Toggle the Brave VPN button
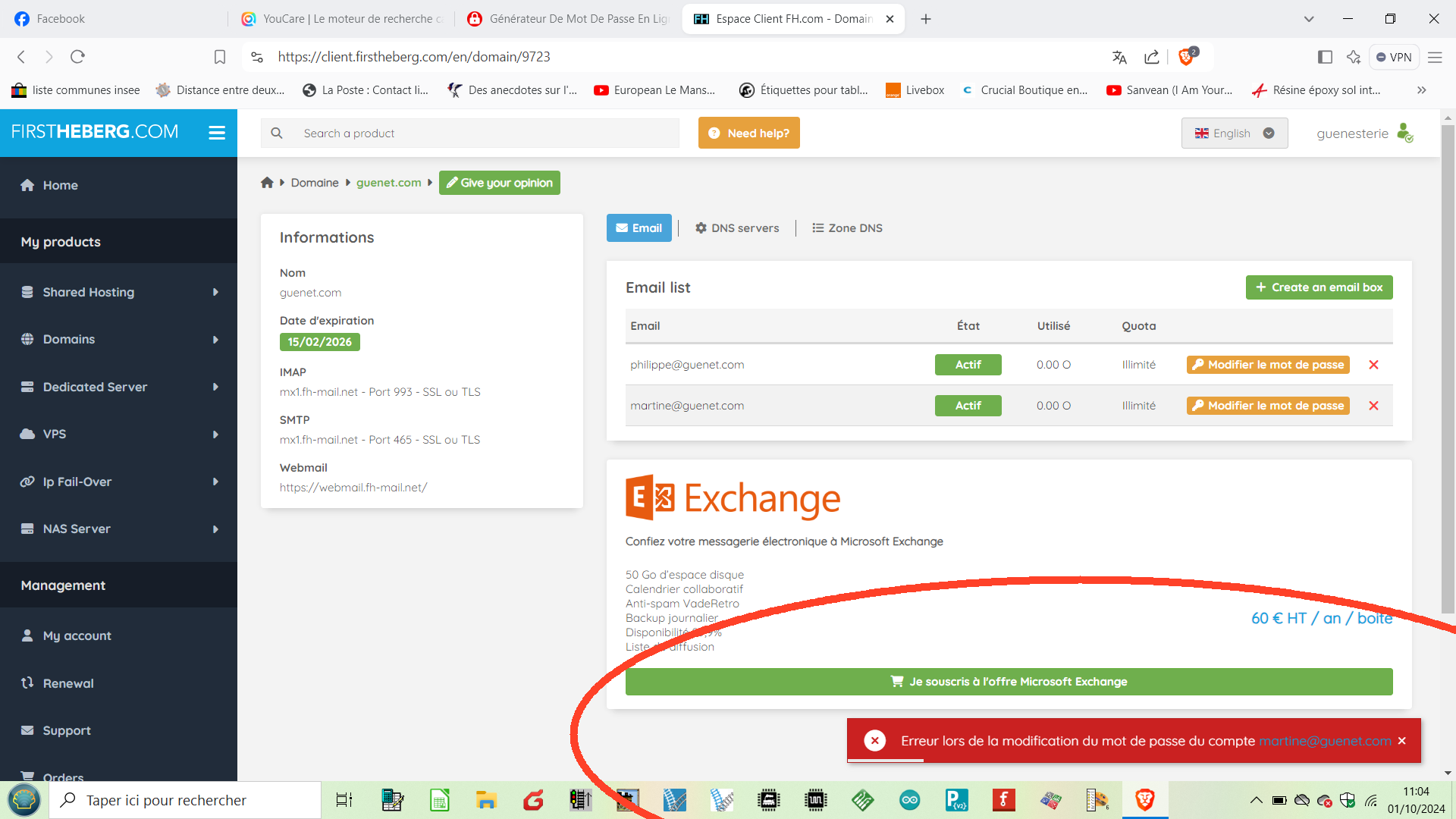This screenshot has width=1456, height=819. pyautogui.click(x=1394, y=57)
